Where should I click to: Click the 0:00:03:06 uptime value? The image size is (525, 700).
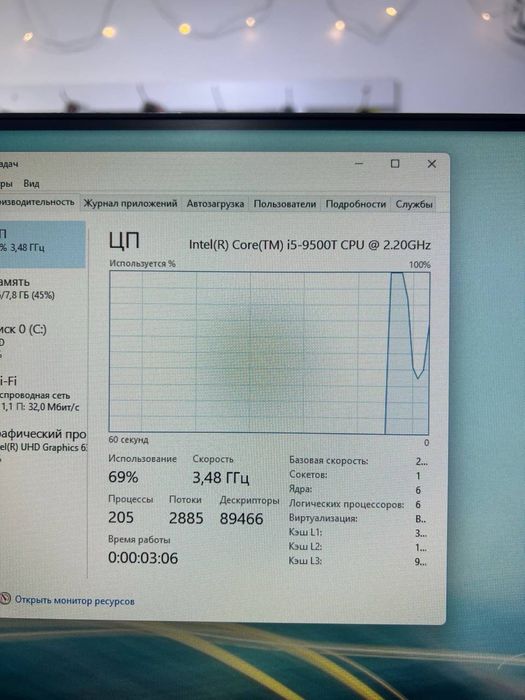coord(143,558)
